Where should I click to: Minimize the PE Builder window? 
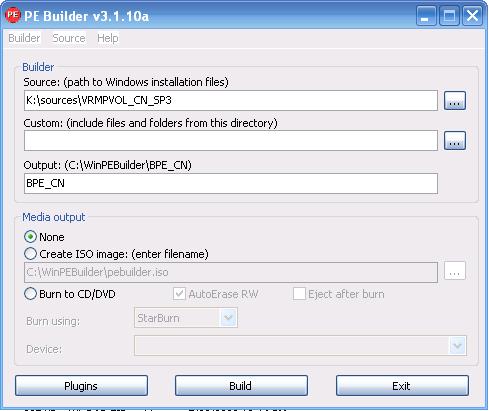pos(426,15)
